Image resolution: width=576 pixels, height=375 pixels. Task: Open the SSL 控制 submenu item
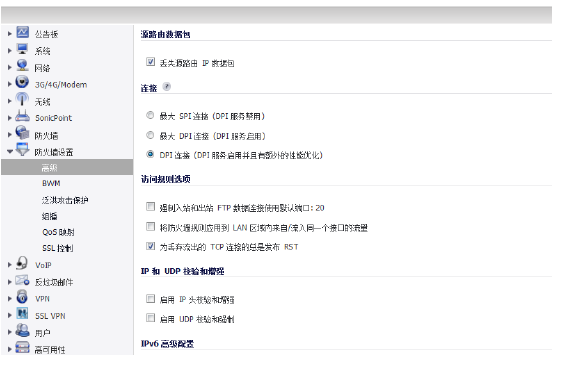pyautogui.click(x=58, y=248)
